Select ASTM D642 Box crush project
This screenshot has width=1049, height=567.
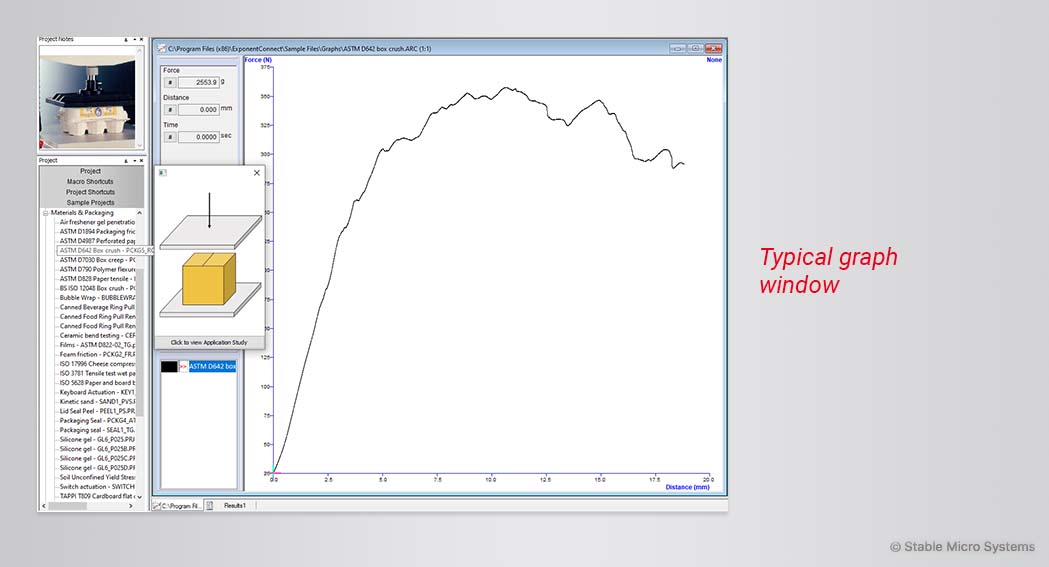point(106,250)
